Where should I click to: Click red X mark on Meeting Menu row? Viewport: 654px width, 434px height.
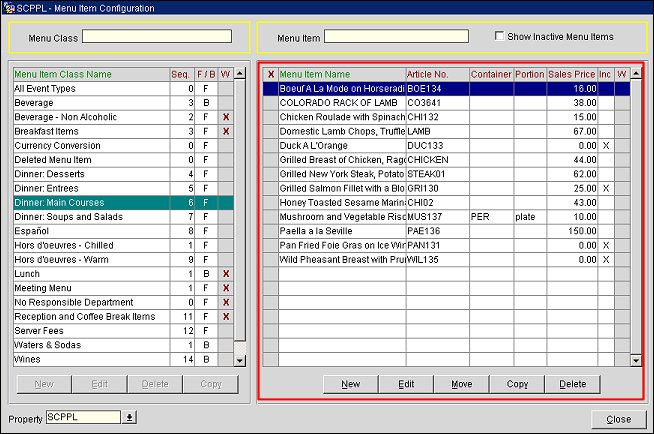click(225, 287)
